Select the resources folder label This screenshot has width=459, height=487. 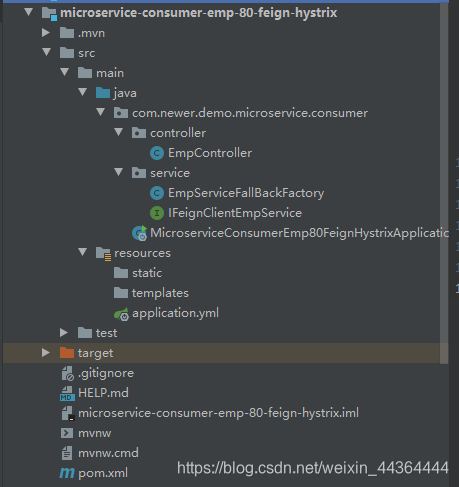142,253
